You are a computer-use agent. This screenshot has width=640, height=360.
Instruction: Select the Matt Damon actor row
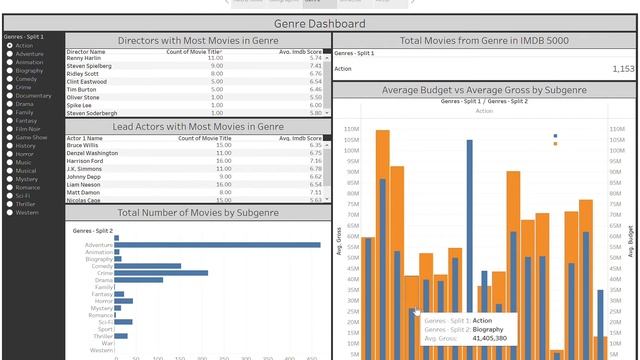click(195, 192)
